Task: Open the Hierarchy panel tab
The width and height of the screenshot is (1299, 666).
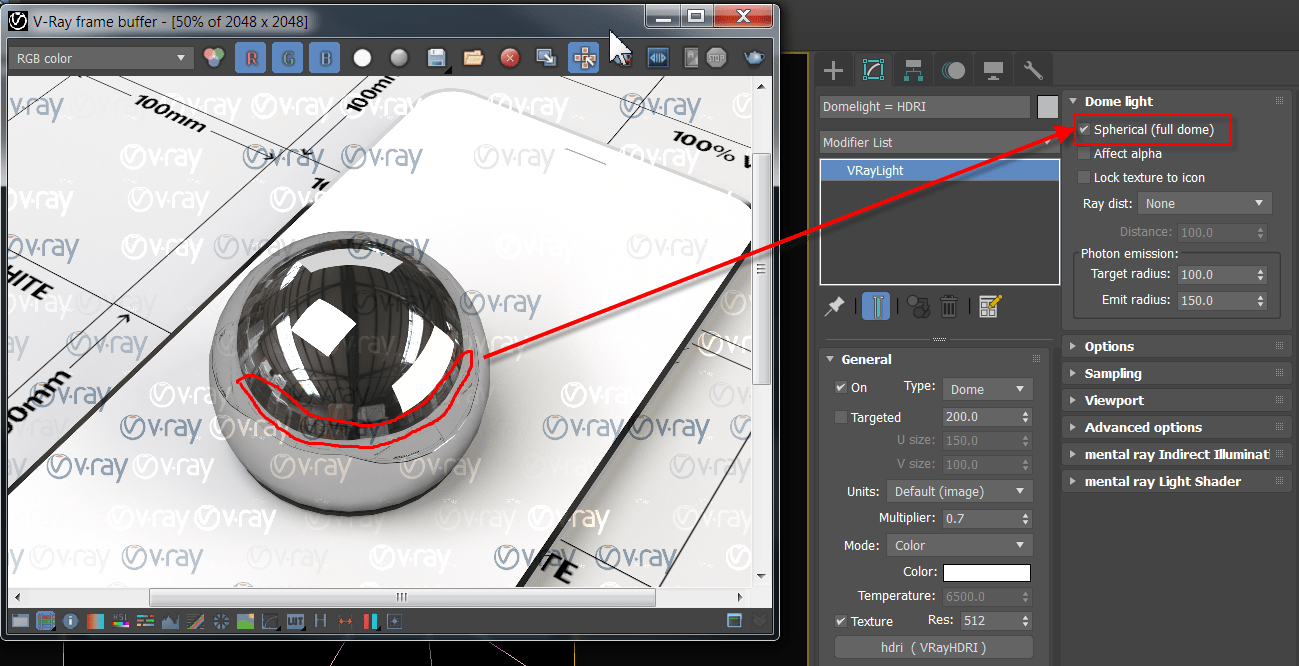Action: click(x=913, y=70)
